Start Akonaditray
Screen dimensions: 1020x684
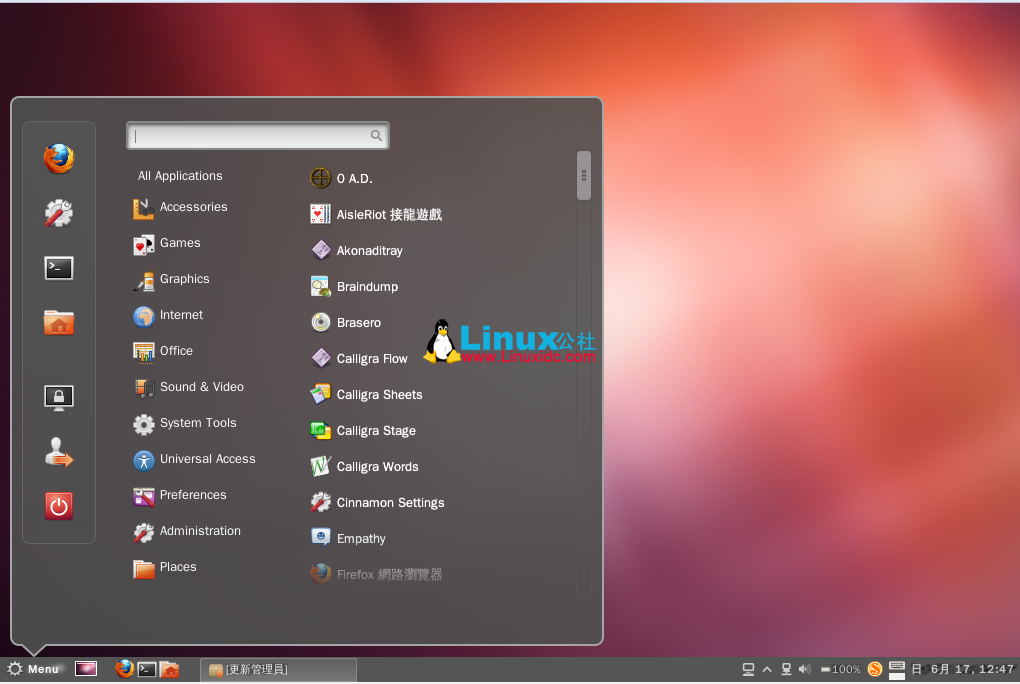point(356,251)
